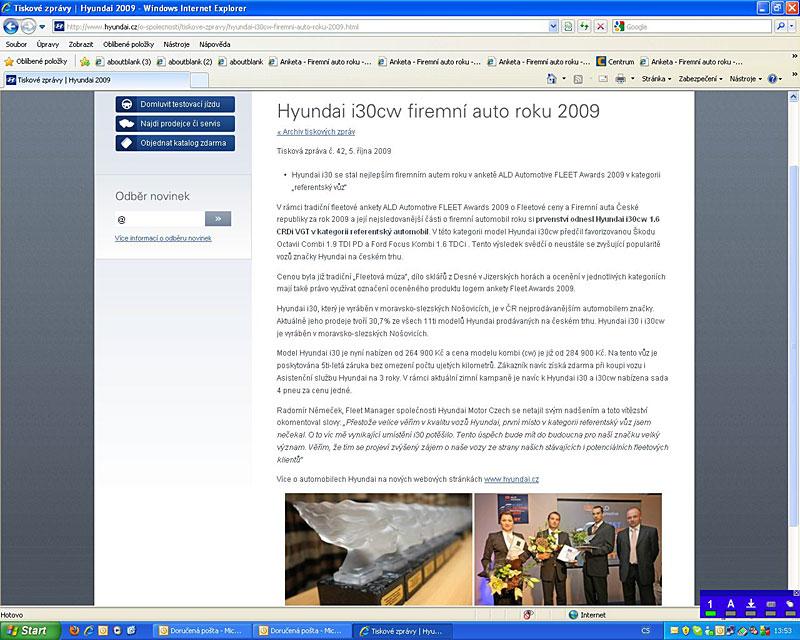This screenshot has height=640, width=800.
Task: Follow the Archiv tiskových zpráv link
Action: [x=316, y=132]
